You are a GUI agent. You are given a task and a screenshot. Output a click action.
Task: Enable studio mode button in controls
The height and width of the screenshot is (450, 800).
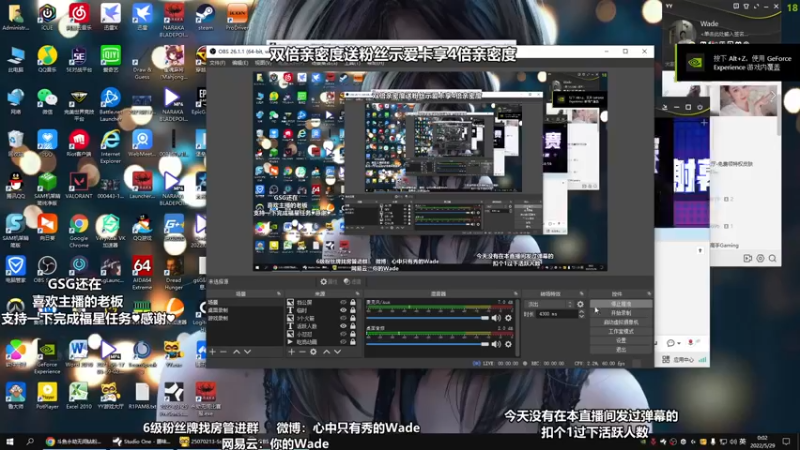click(x=621, y=332)
